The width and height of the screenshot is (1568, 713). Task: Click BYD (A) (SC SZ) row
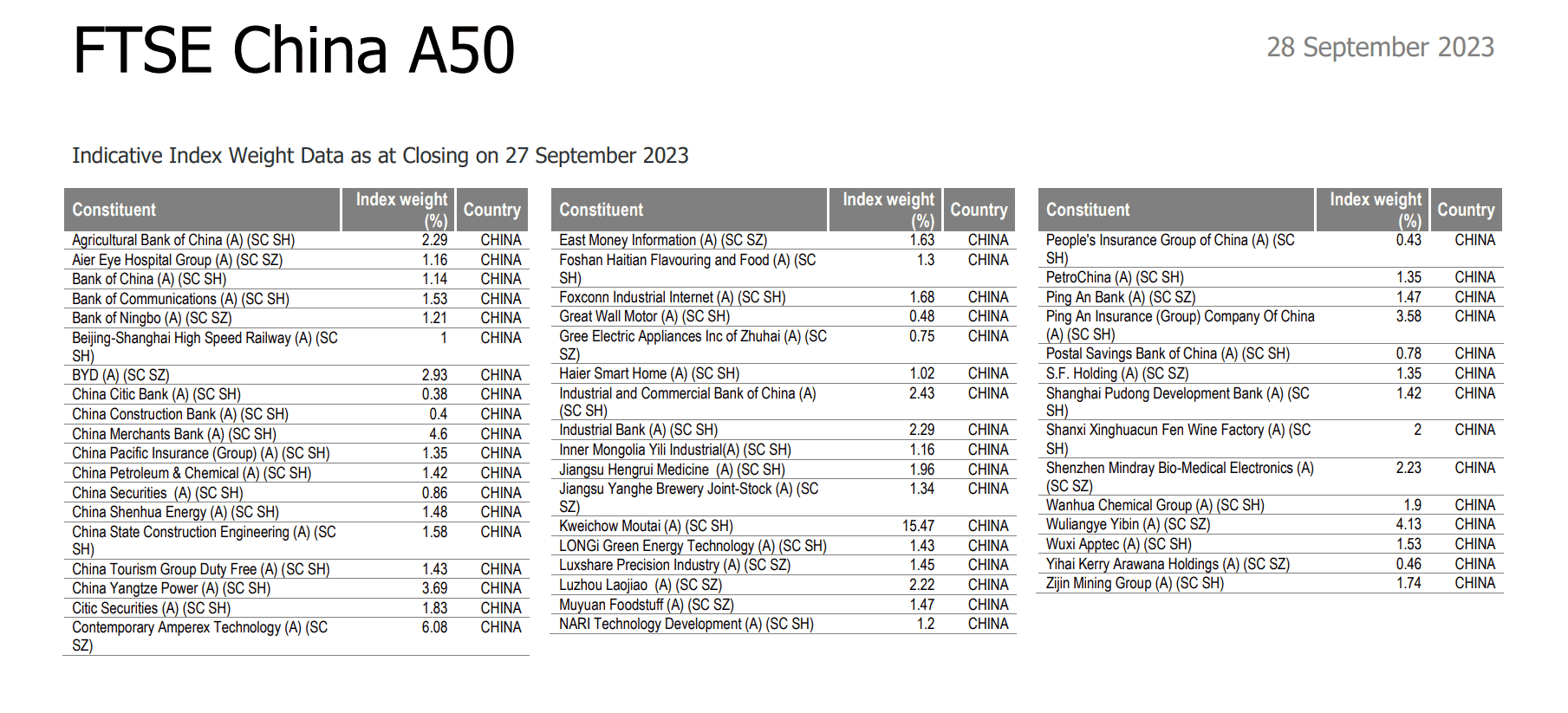point(296,375)
